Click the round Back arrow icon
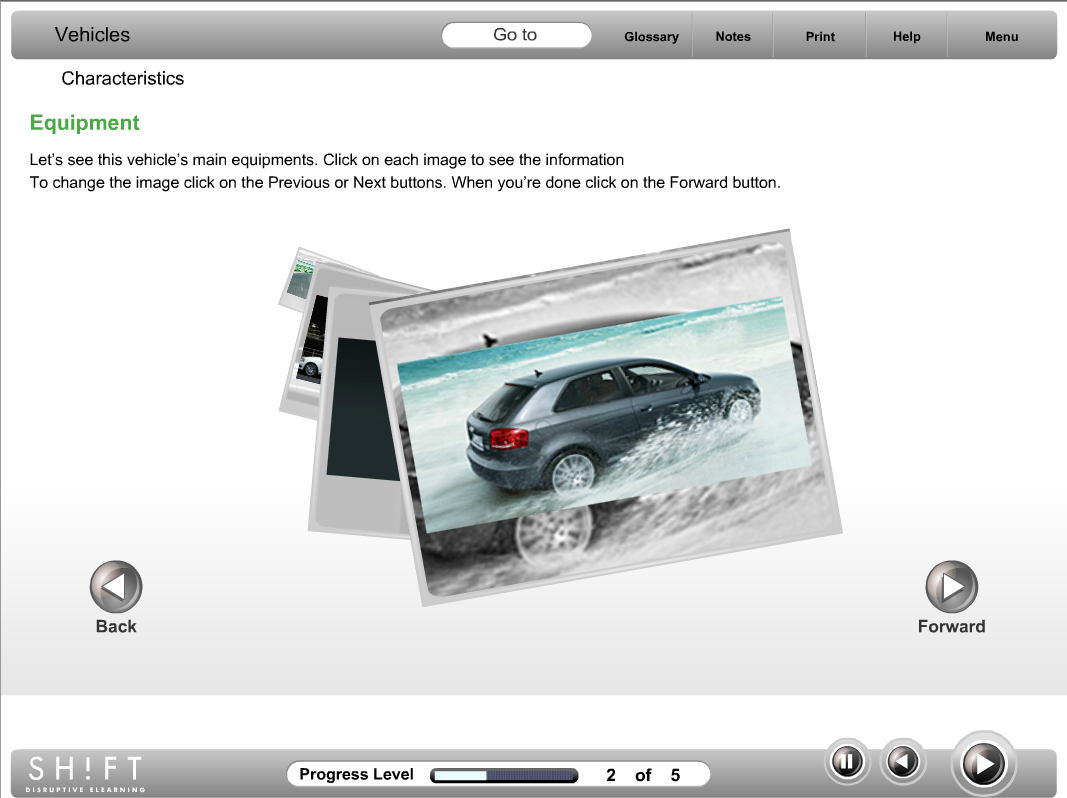This screenshot has width=1067, height=798. click(116, 586)
